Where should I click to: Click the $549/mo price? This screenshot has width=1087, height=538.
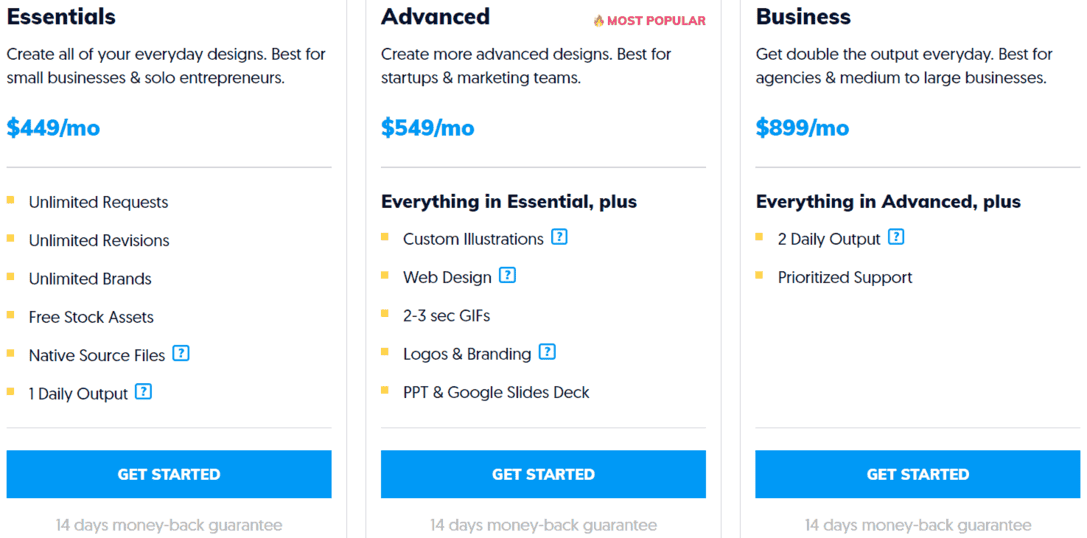pyautogui.click(x=428, y=128)
